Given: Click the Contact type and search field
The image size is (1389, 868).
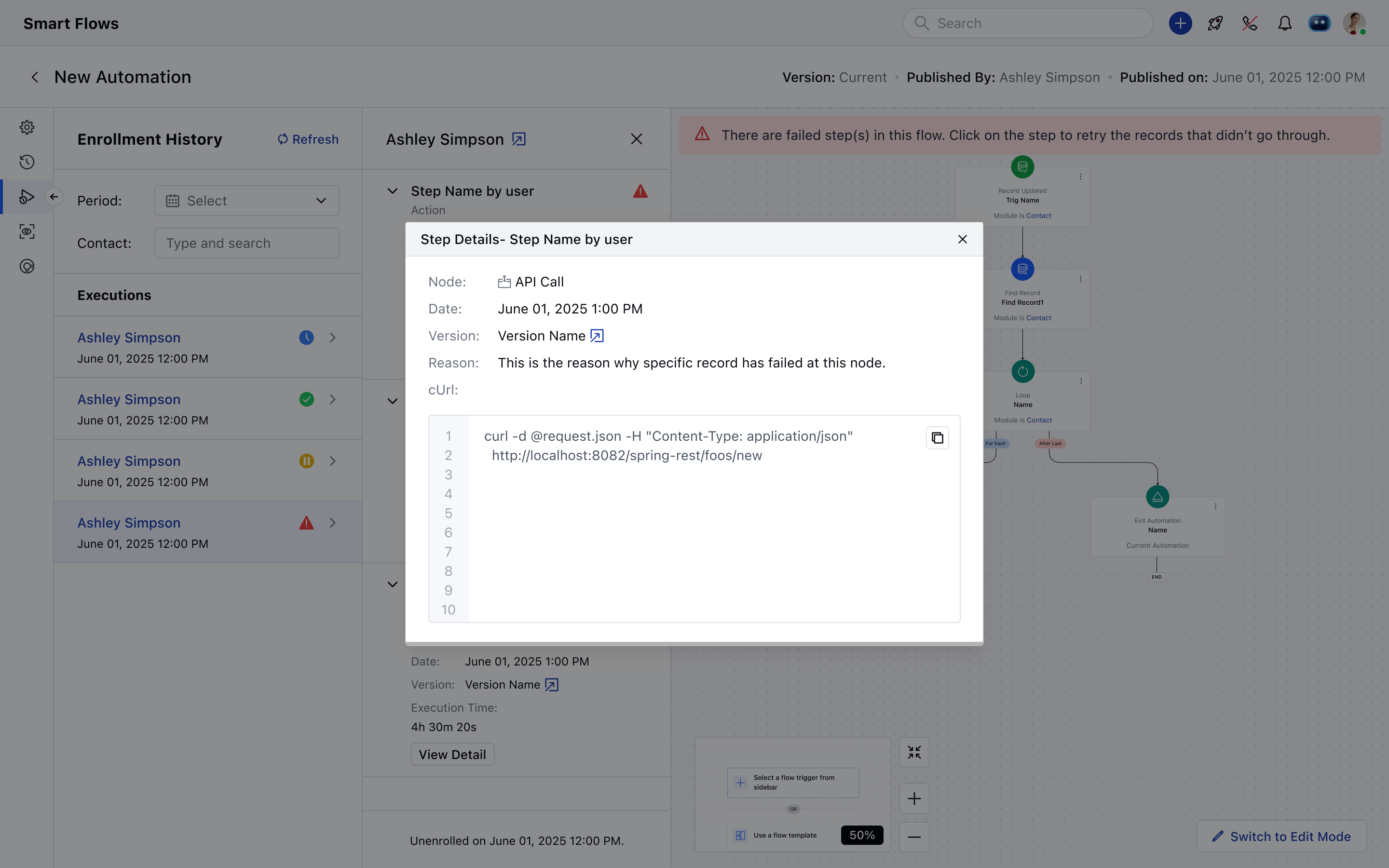Looking at the screenshot, I should pyautogui.click(x=246, y=244).
